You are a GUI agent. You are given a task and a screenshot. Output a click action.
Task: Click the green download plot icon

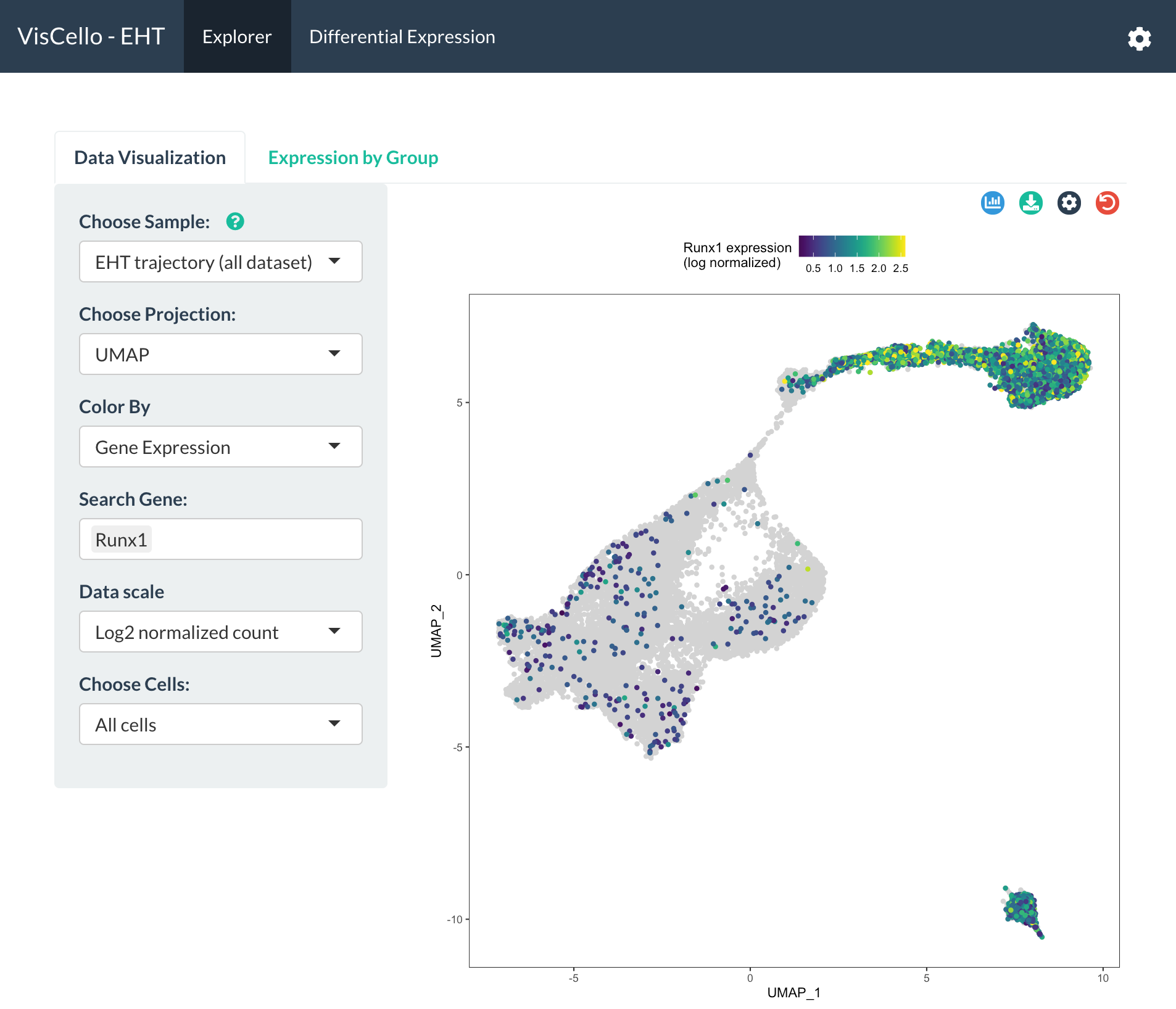(1031, 203)
